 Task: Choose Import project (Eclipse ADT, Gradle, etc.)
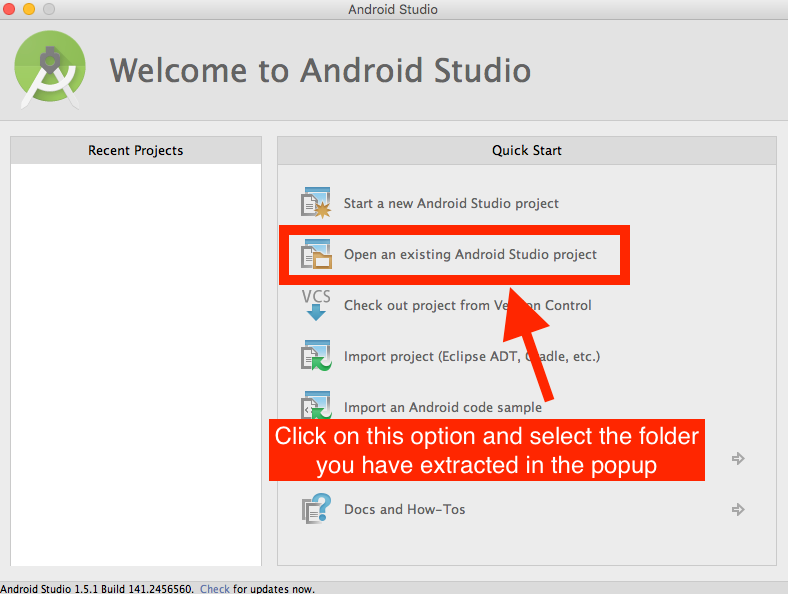(471, 356)
